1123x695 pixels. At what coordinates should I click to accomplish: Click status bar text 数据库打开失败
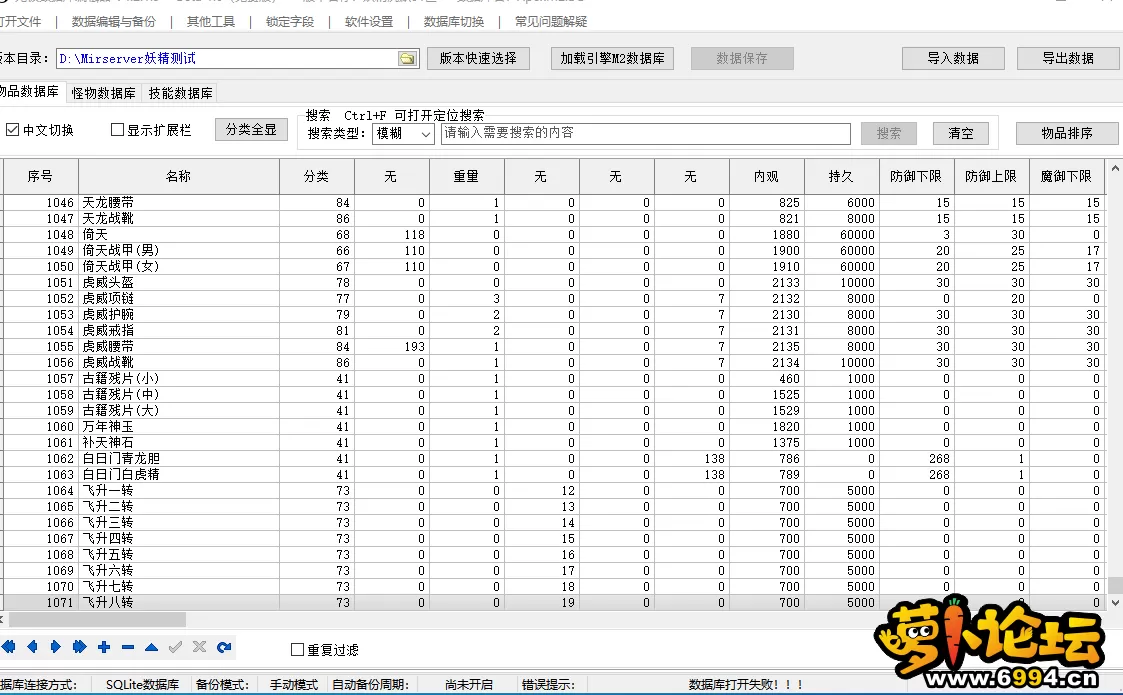[746, 684]
